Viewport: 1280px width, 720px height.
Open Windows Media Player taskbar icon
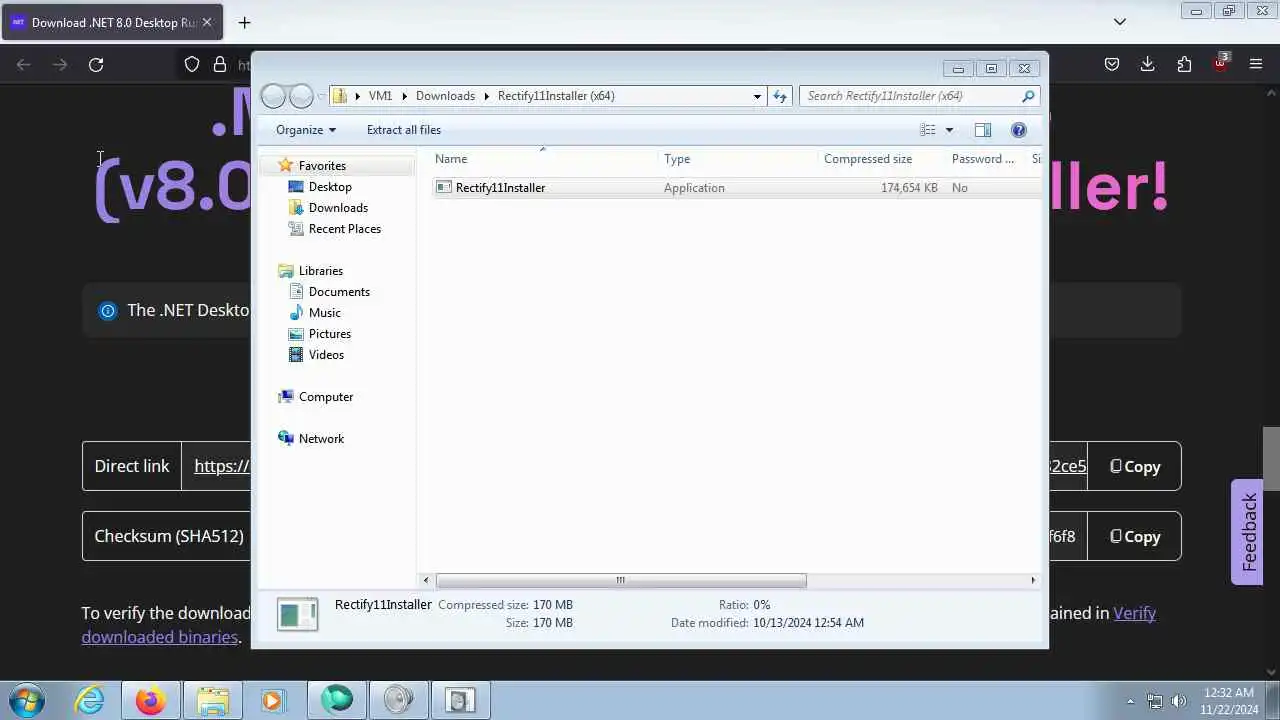click(x=272, y=701)
